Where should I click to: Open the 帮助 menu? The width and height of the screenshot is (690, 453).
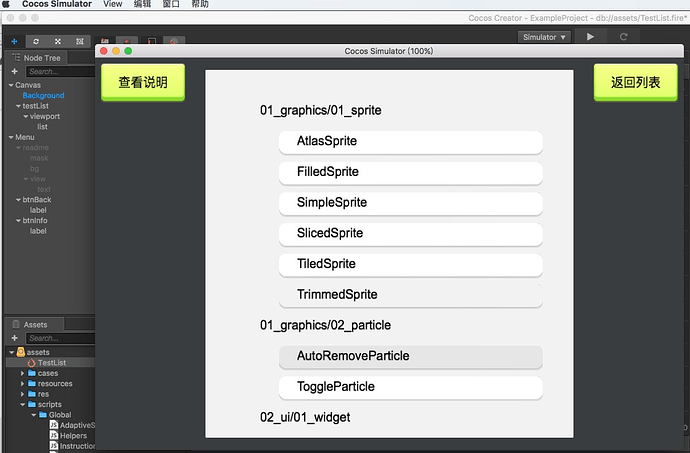point(200,4)
